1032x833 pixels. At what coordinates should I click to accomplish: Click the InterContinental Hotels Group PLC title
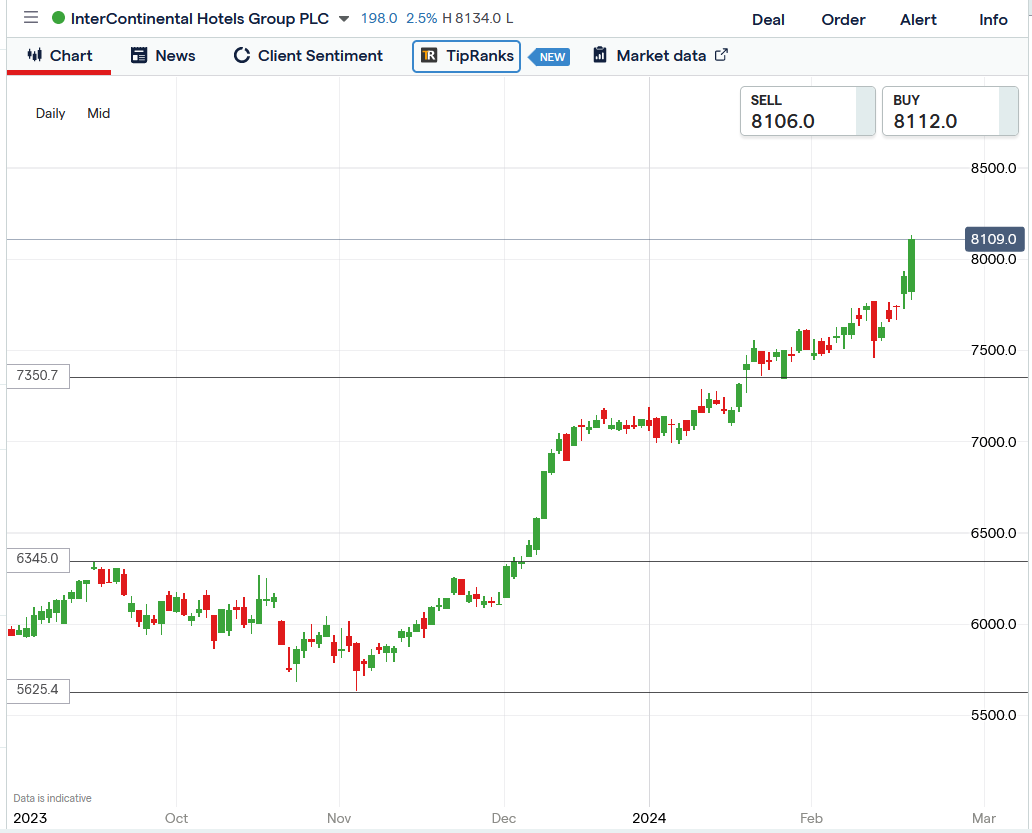[199, 18]
